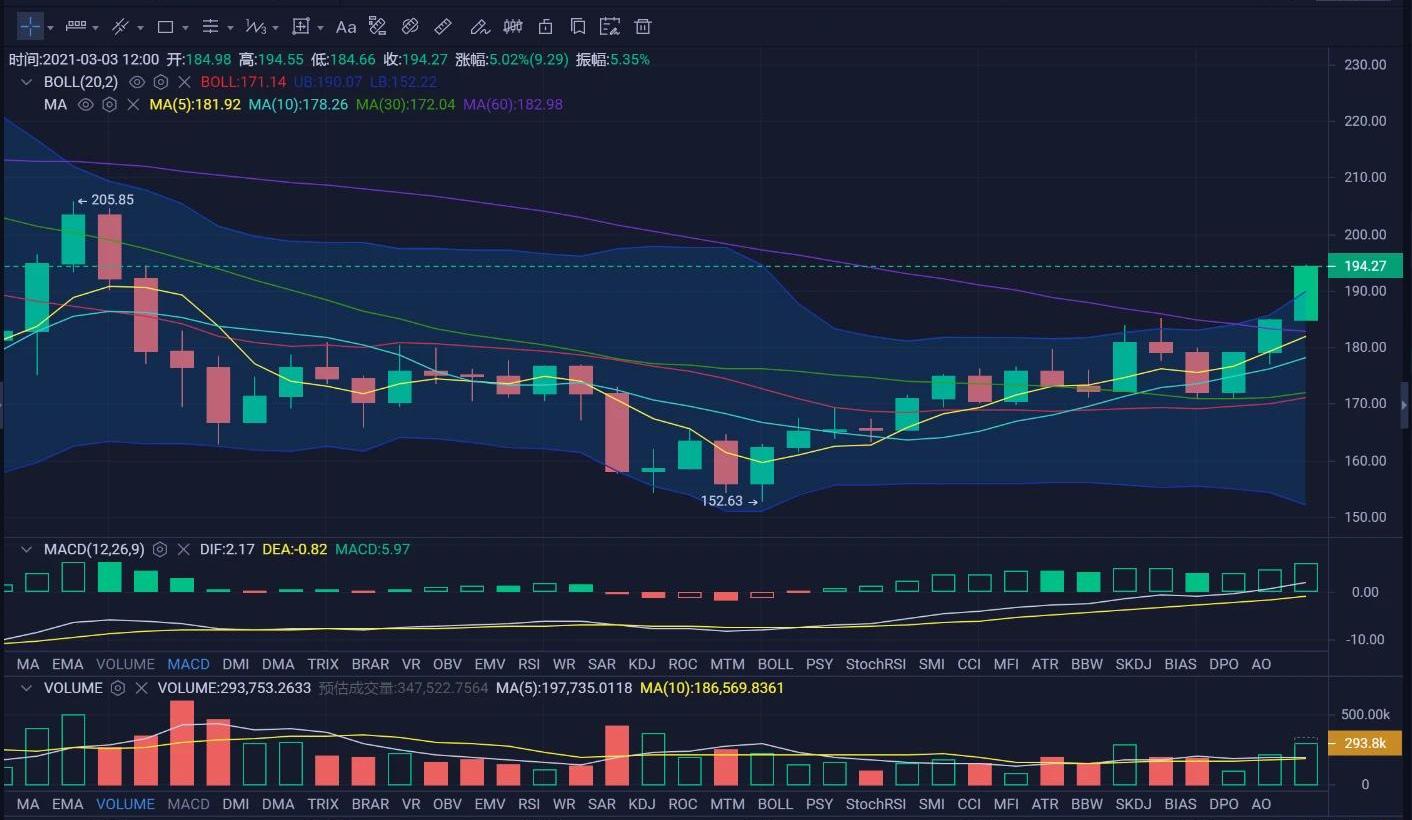Click the 194.27 current price label
Image resolution: width=1412 pixels, height=820 pixels.
[x=1365, y=266]
